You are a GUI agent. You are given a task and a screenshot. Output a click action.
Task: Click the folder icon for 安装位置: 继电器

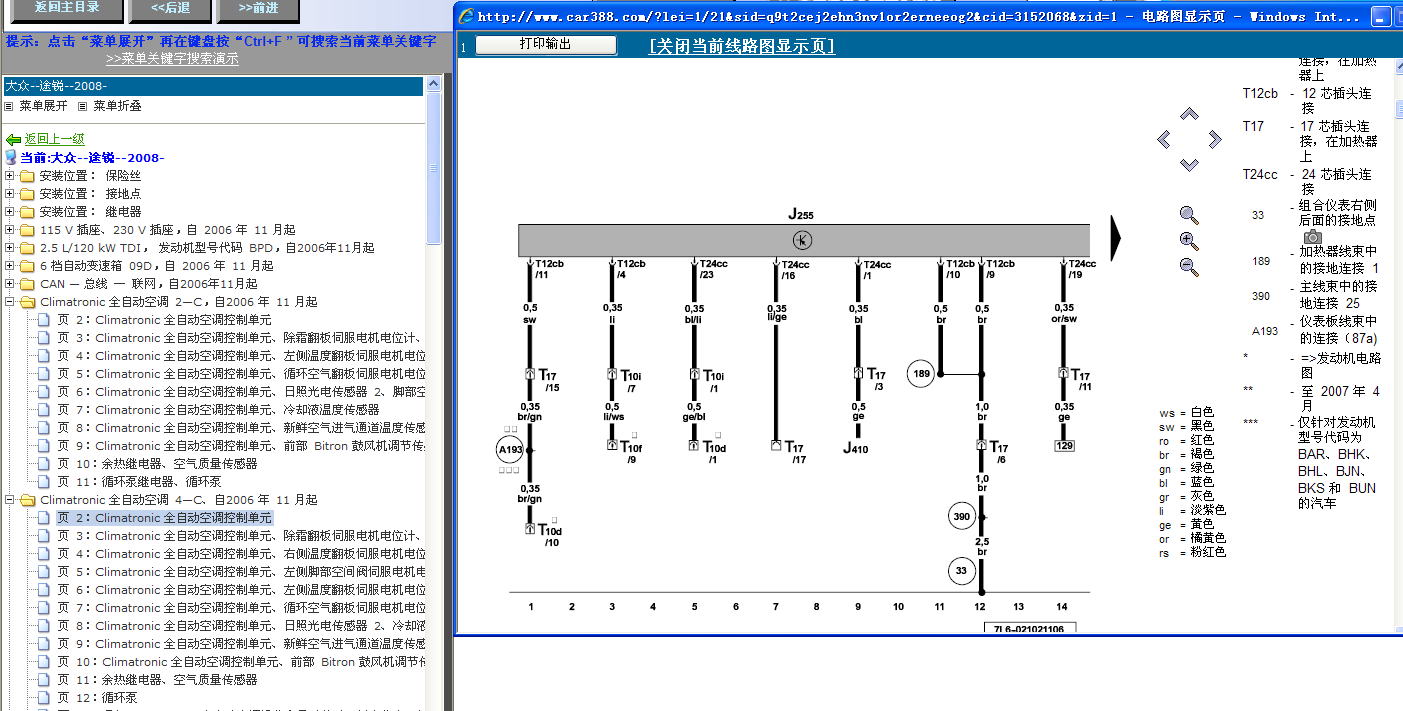pyautogui.click(x=27, y=212)
